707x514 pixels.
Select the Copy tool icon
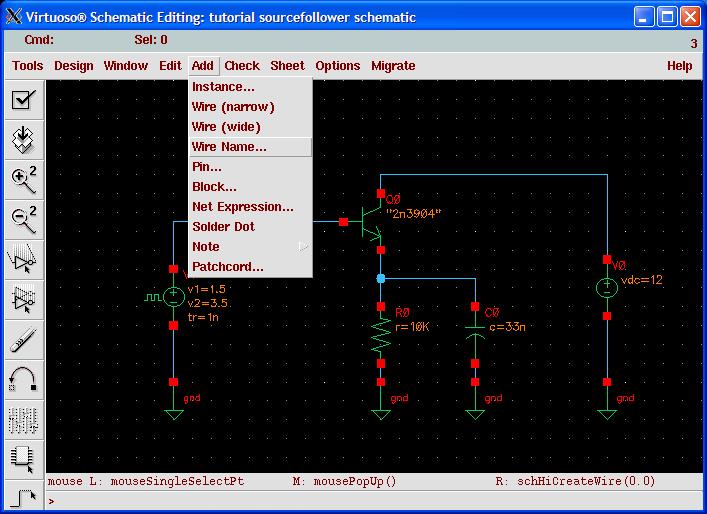(x=24, y=299)
